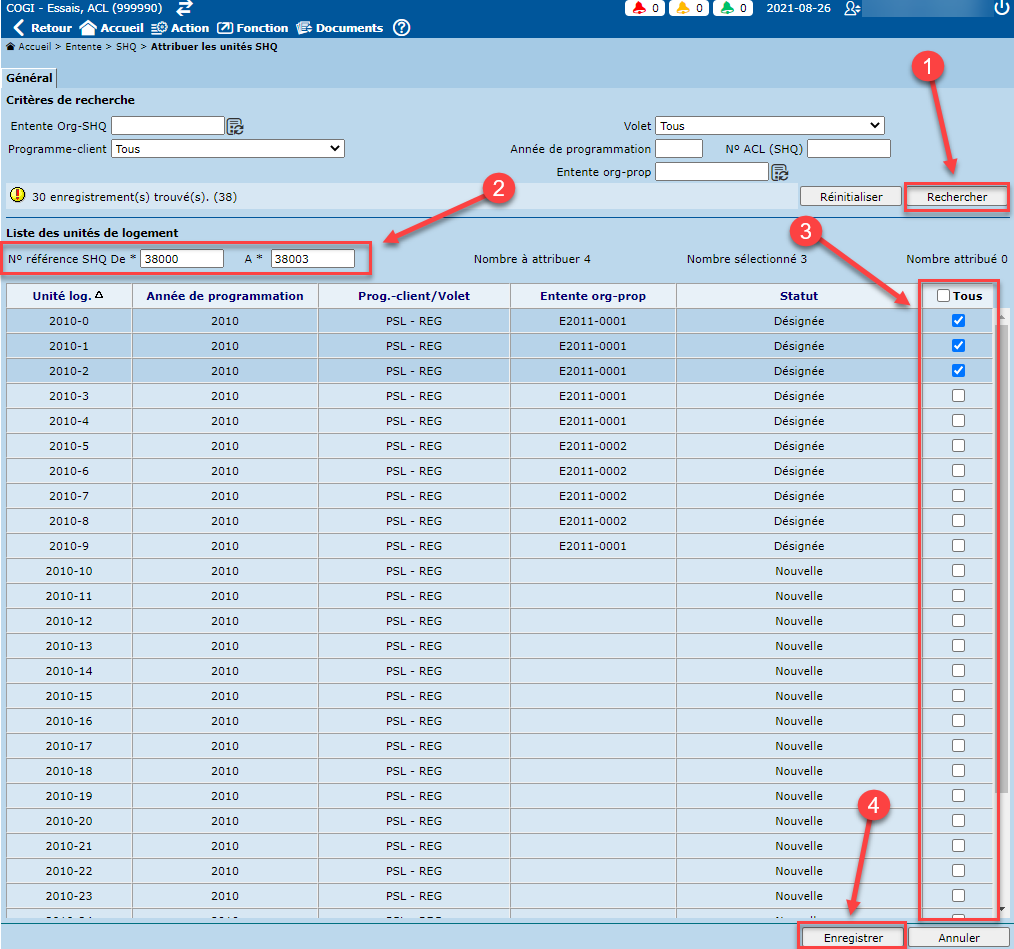Open the Action menu
The width and height of the screenshot is (1014, 949).
click(179, 28)
